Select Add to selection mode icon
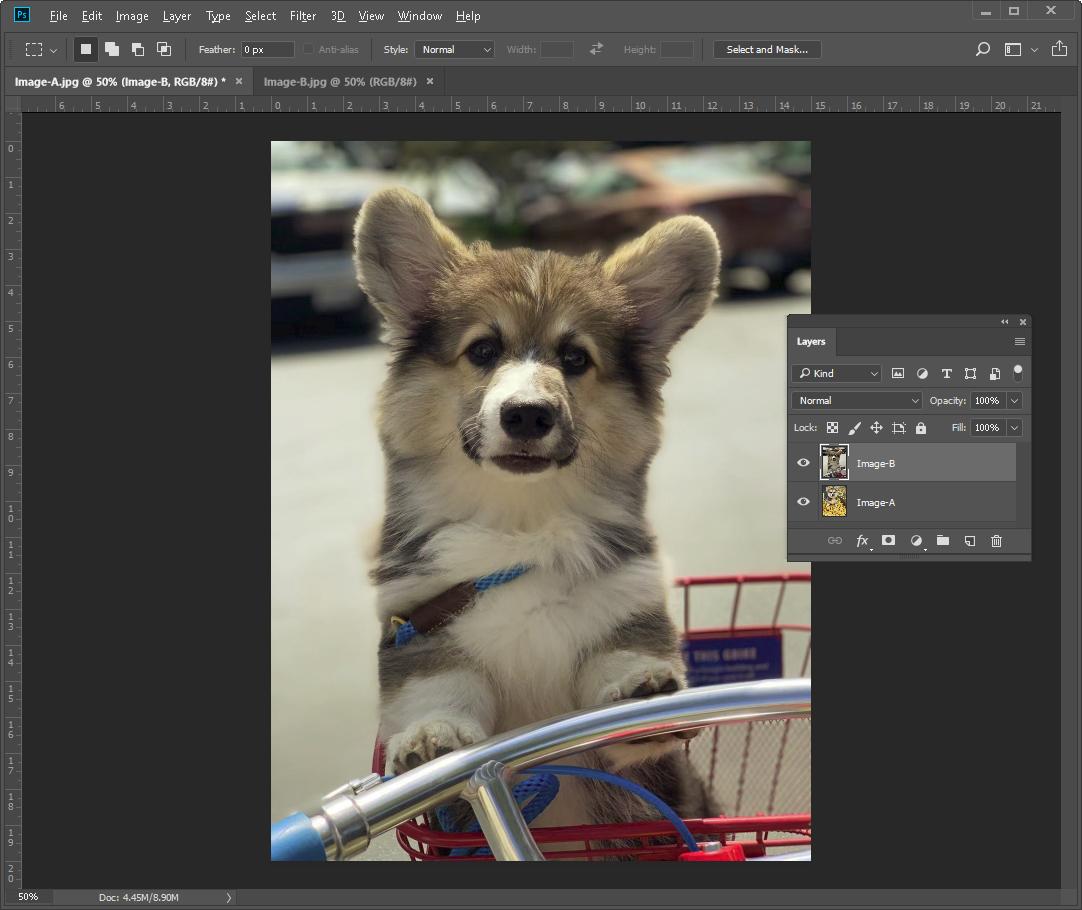Screen dimensions: 1082x910 [x=112, y=49]
